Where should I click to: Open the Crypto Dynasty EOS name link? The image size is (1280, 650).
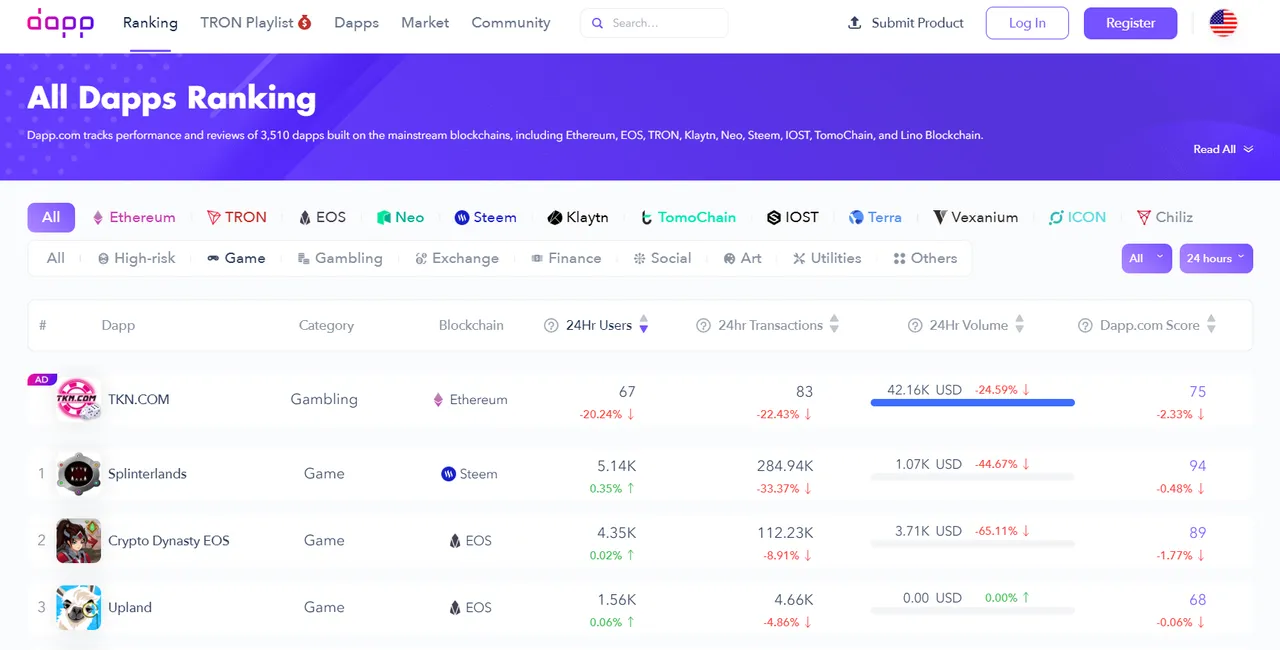point(169,541)
